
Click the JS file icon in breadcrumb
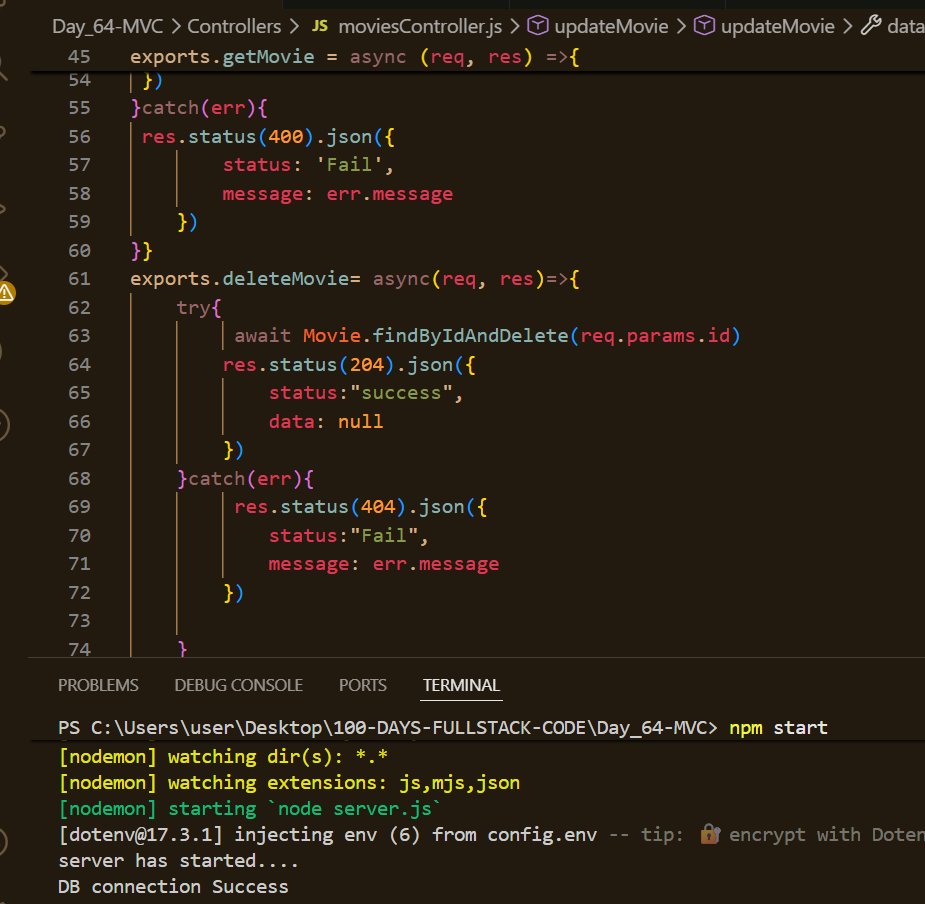[x=320, y=26]
